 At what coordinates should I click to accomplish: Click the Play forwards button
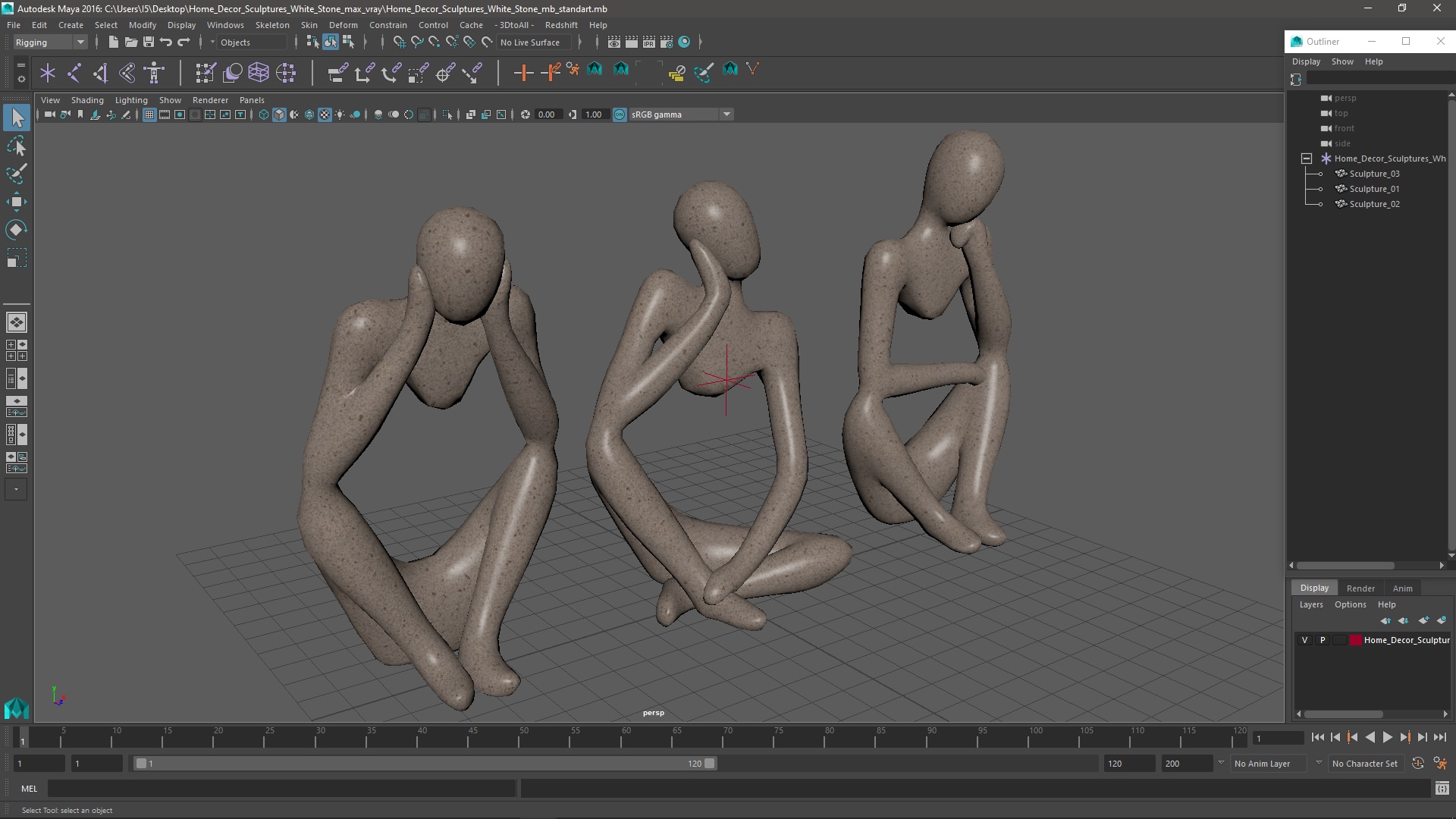tap(1387, 737)
